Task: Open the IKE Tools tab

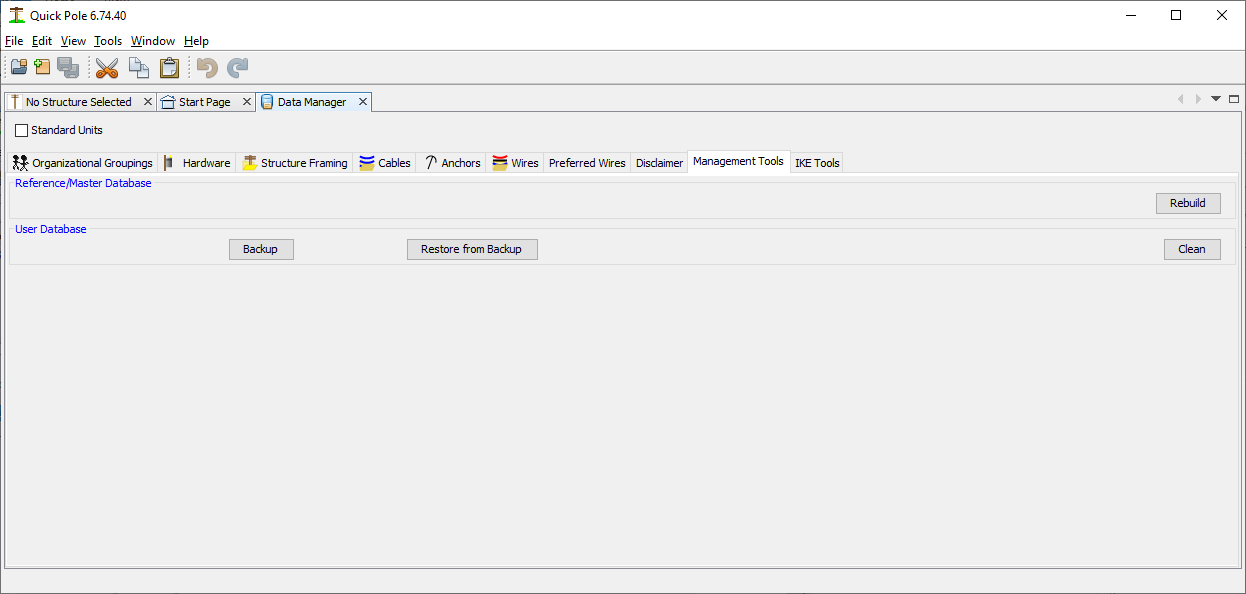Action: (x=817, y=163)
